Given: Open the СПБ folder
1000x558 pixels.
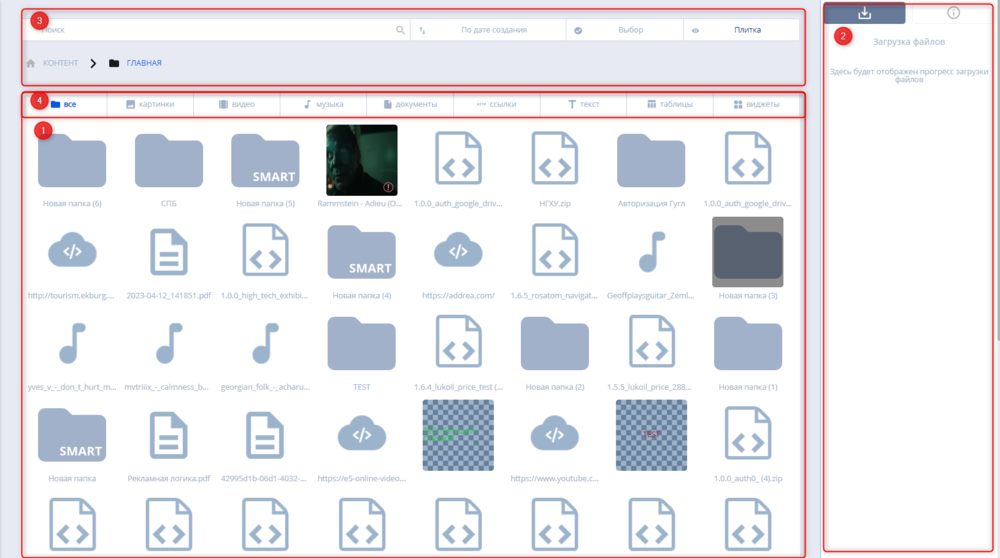Looking at the screenshot, I should (x=167, y=160).
